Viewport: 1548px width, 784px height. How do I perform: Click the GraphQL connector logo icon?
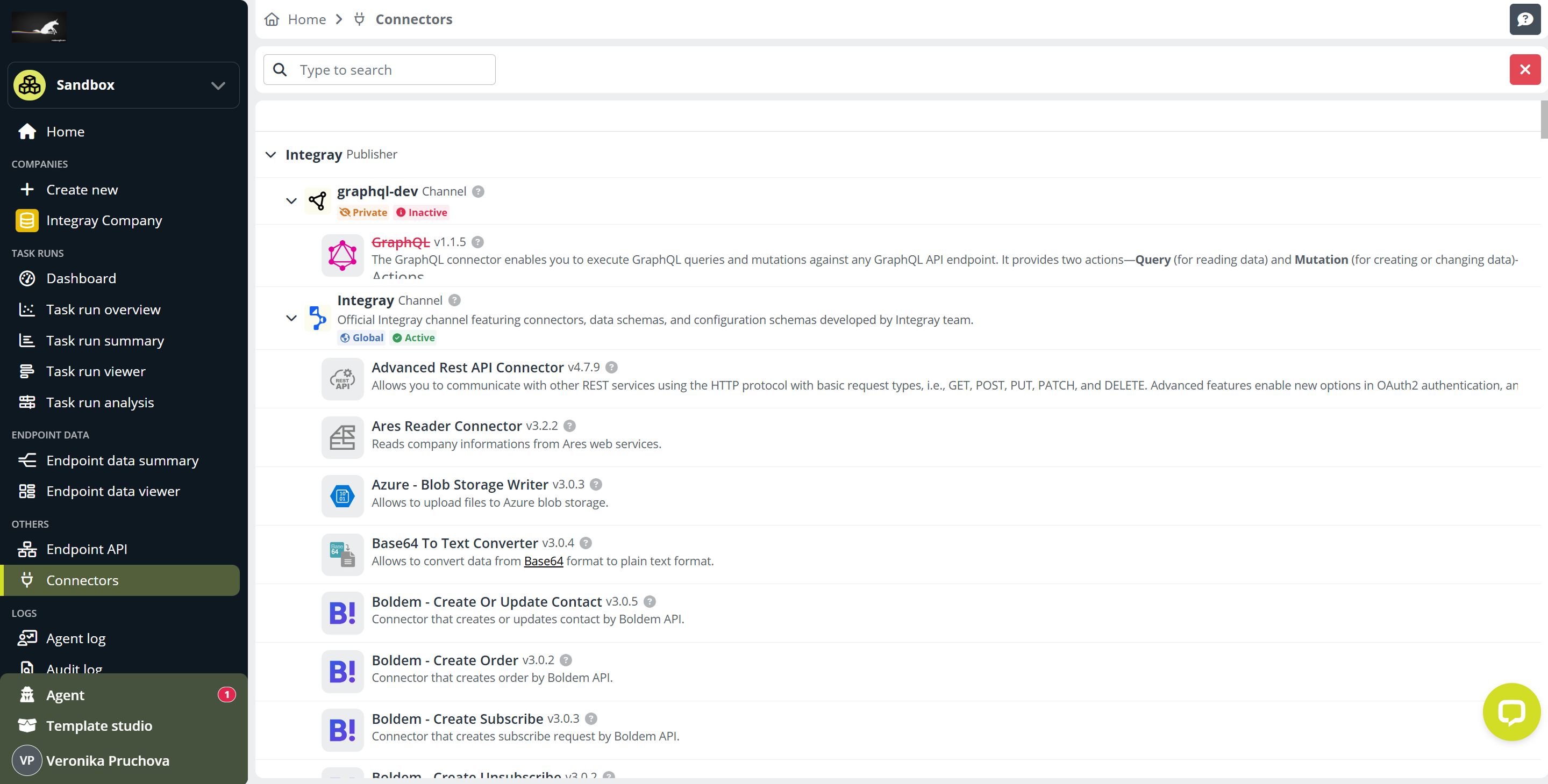[342, 256]
